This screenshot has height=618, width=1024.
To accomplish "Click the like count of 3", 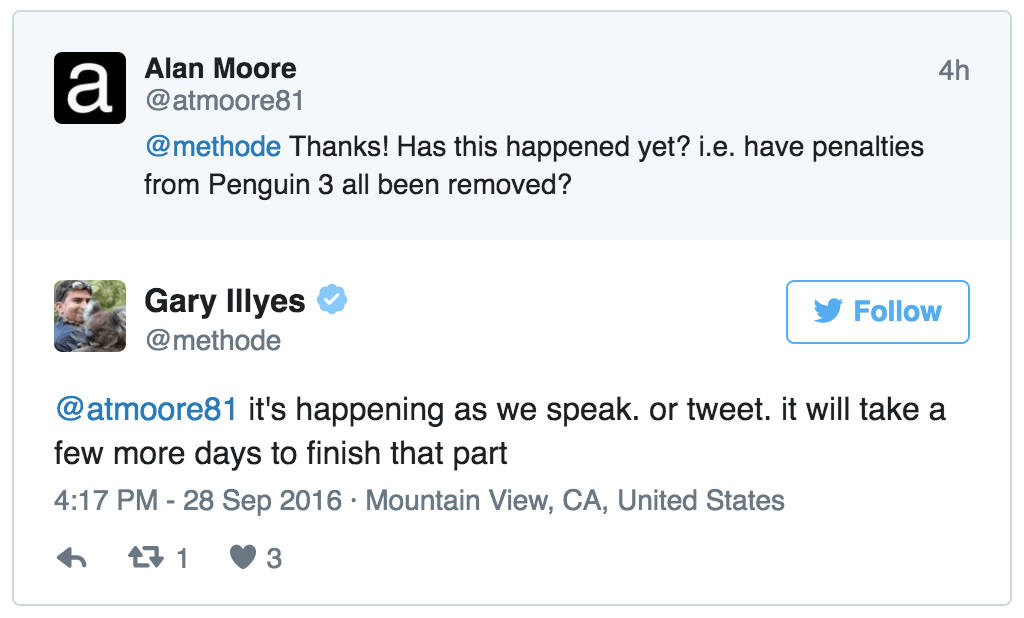I will 274,559.
